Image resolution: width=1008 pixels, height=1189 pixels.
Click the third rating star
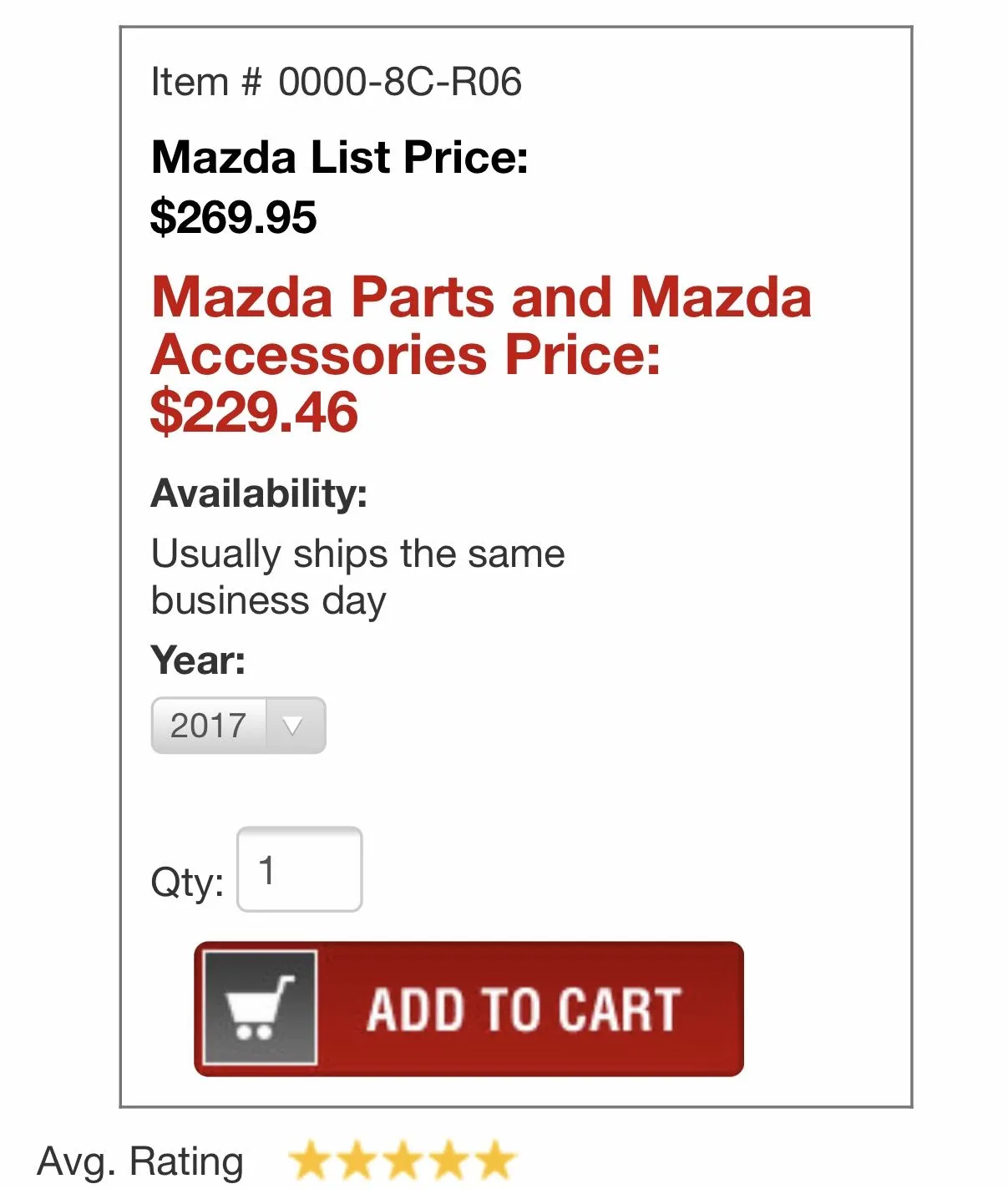click(403, 1161)
